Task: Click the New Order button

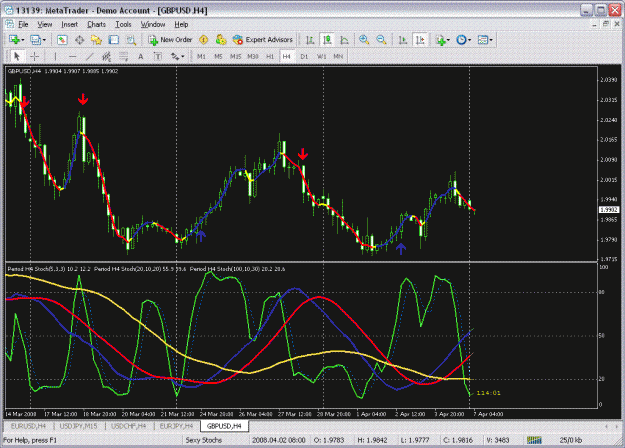Action: pos(171,40)
